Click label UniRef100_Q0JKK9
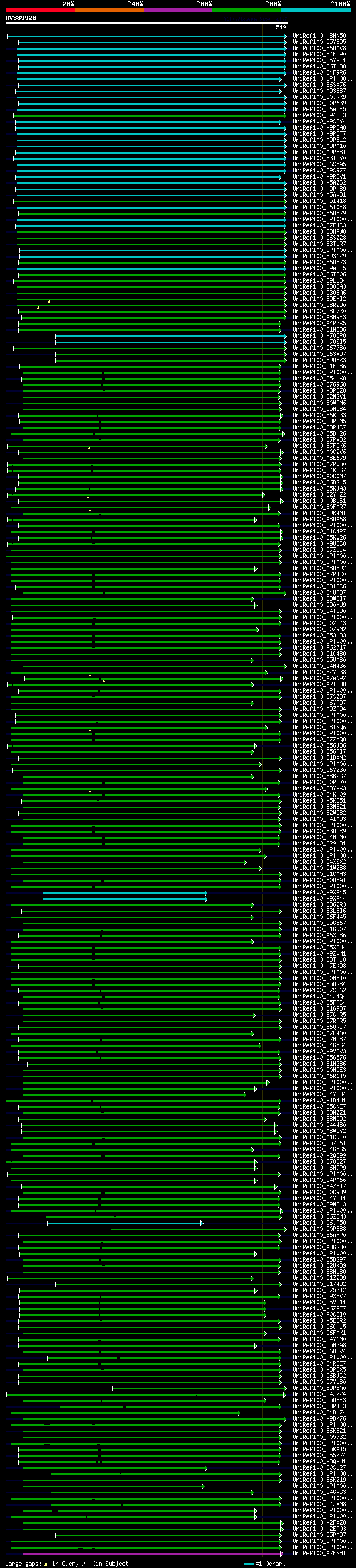Screen dimensions: 356x1568 [319, 97]
